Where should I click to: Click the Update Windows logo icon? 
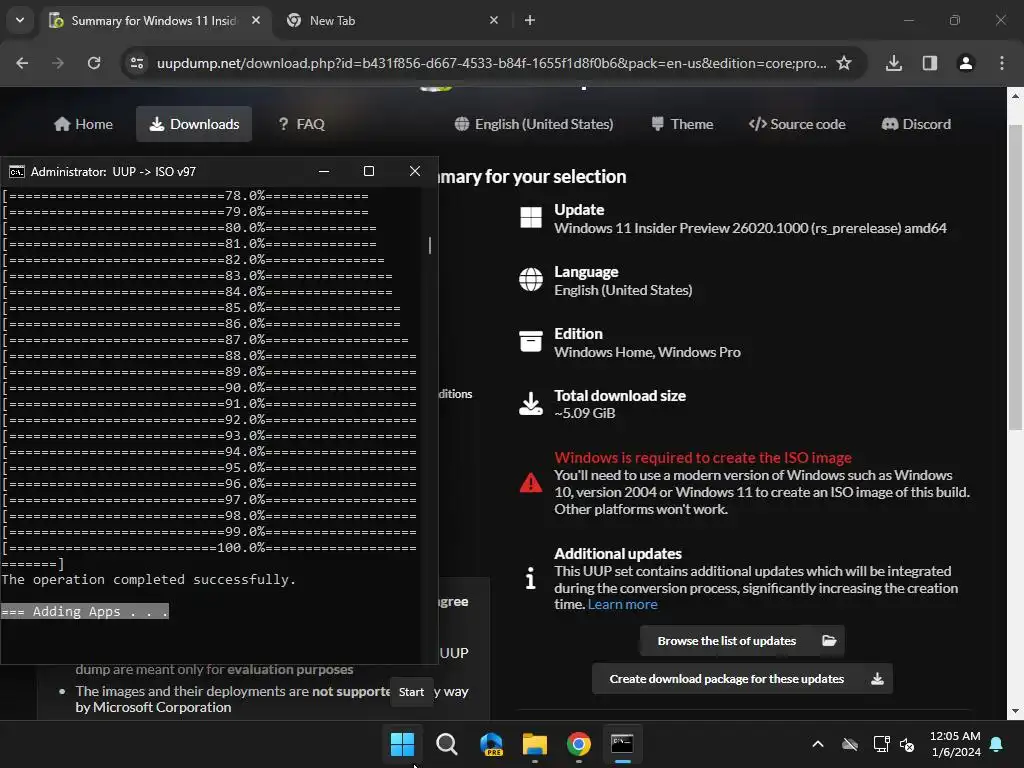530,217
